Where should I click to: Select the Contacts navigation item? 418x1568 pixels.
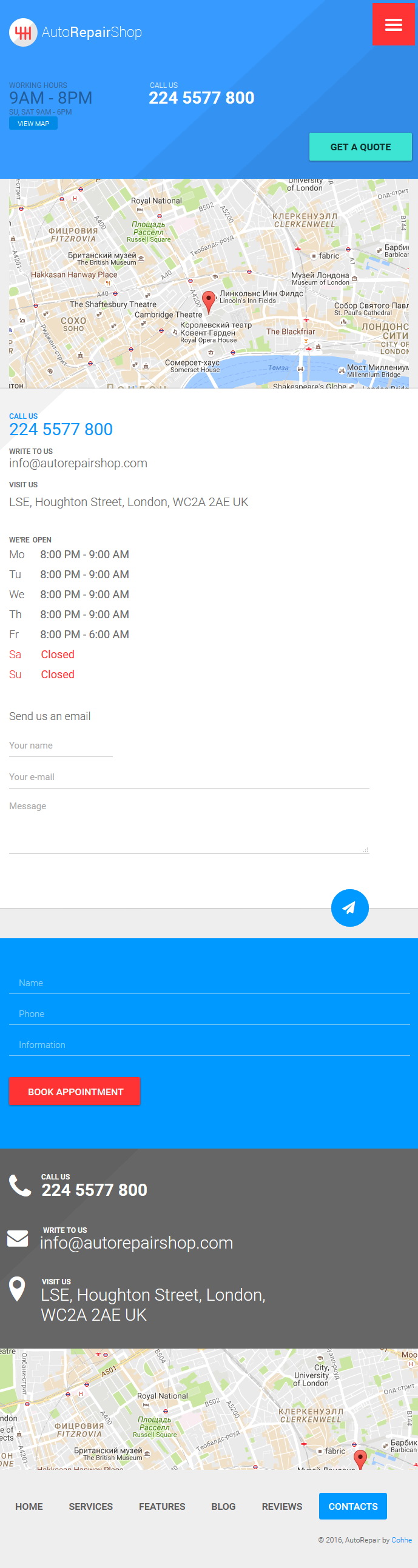tap(353, 1507)
